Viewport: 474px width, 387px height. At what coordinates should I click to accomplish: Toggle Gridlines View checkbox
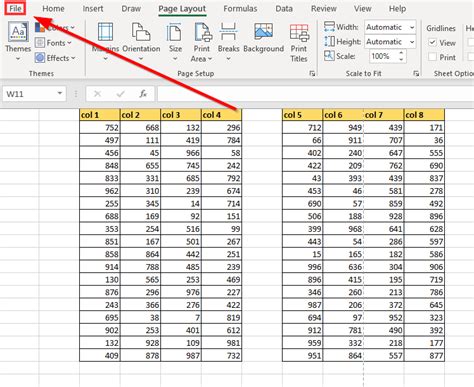tap(432, 42)
